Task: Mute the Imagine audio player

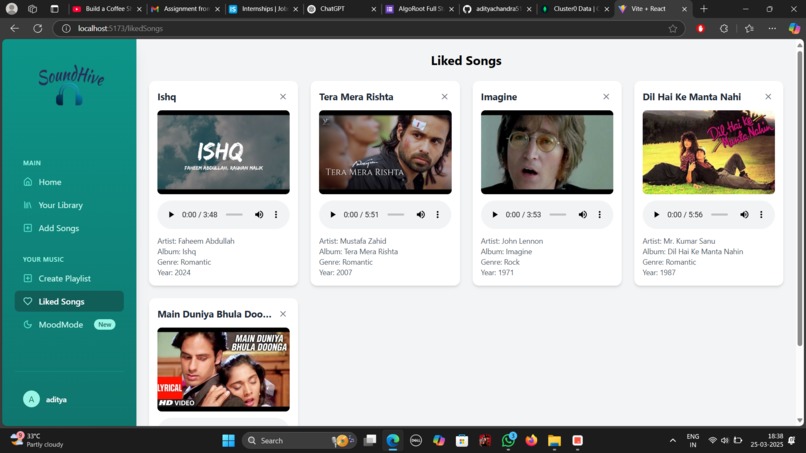Action: [582, 214]
